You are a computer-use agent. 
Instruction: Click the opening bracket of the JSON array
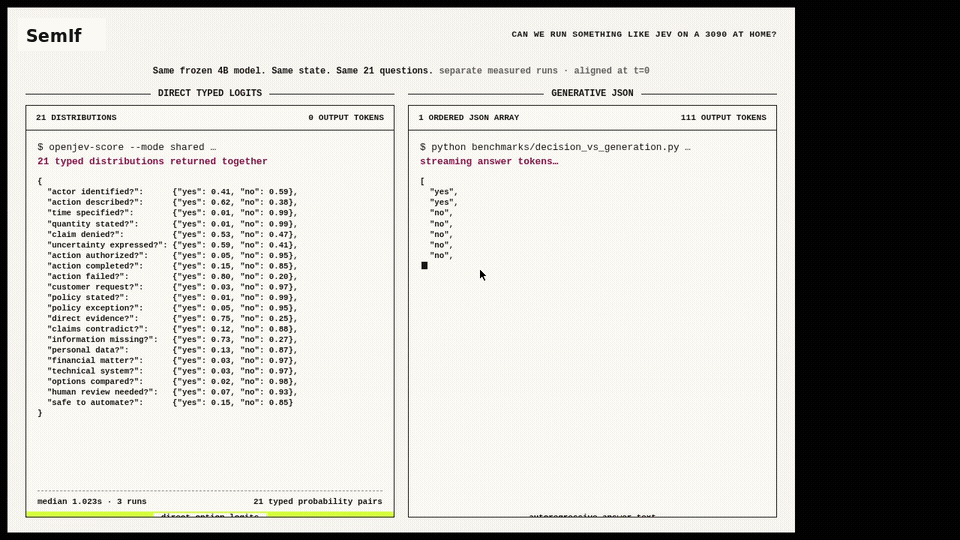tap(422, 181)
